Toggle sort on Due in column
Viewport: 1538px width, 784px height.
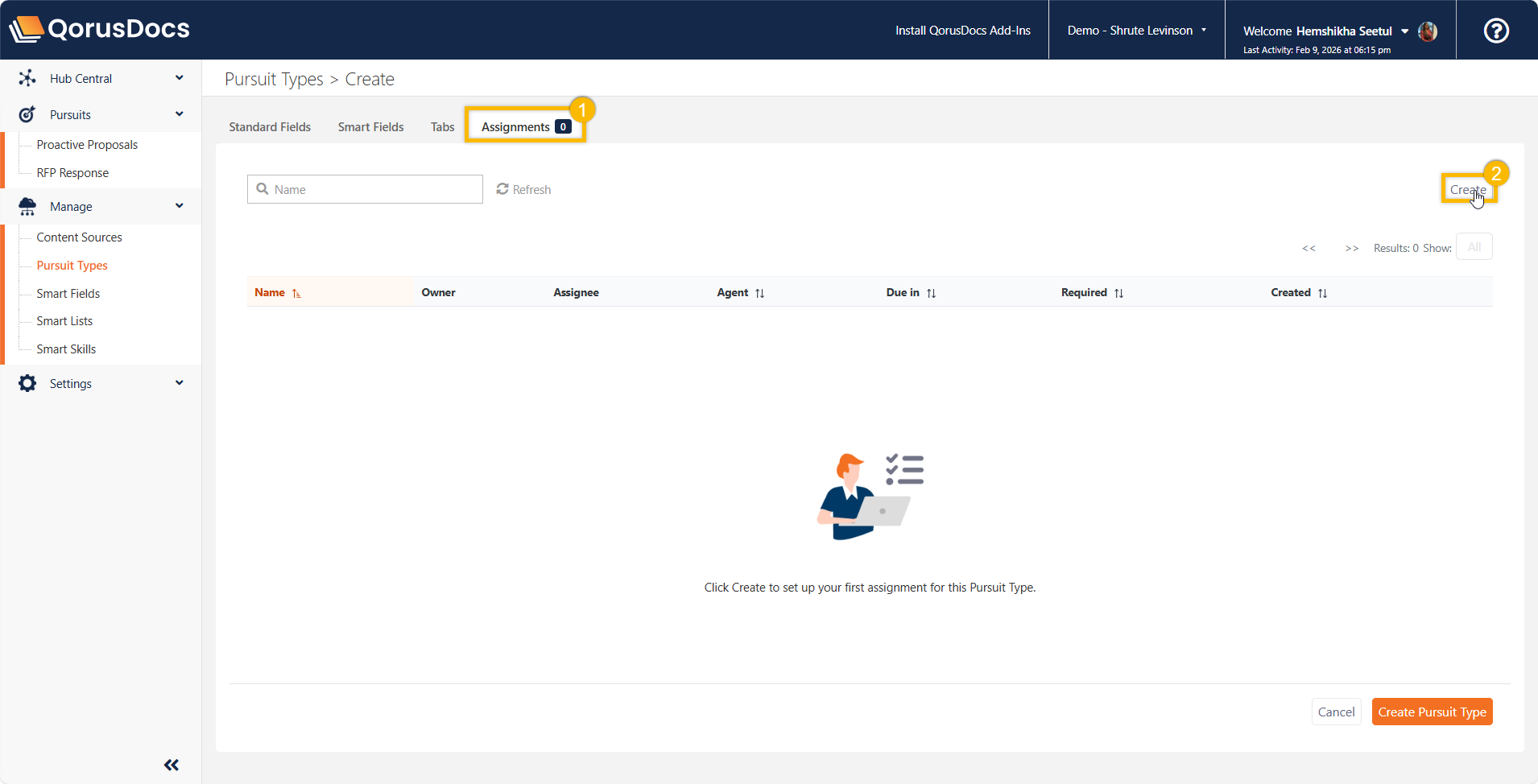[931, 293]
